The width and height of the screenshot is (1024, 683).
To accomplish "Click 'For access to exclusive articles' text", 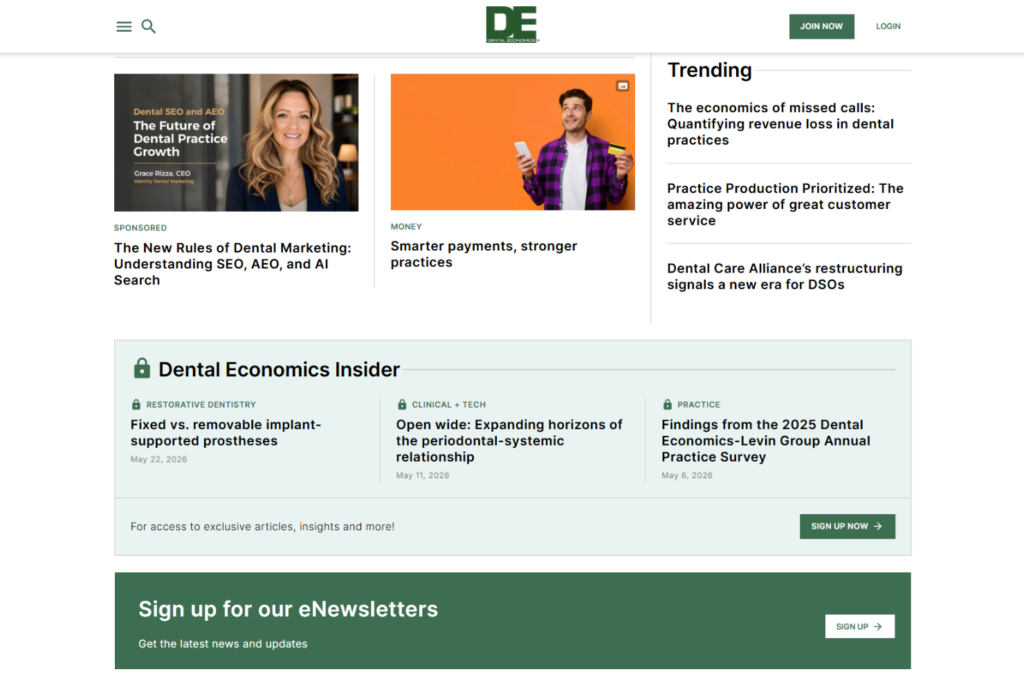I will pyautogui.click(x=263, y=526).
